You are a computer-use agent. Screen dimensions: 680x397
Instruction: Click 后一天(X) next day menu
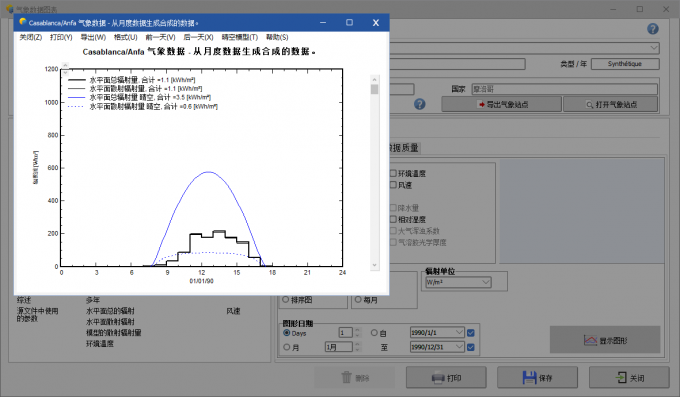(x=199, y=37)
